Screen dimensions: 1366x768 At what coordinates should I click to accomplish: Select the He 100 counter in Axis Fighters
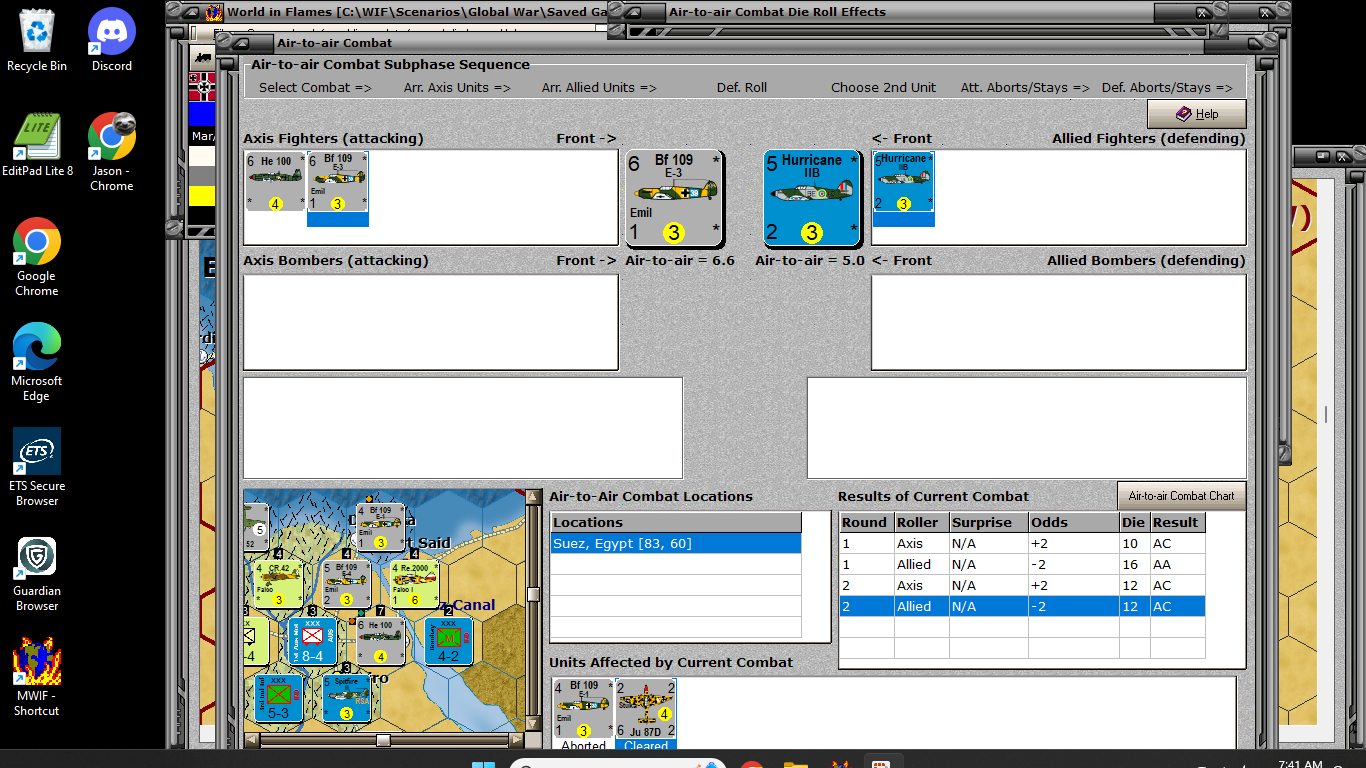(x=275, y=181)
